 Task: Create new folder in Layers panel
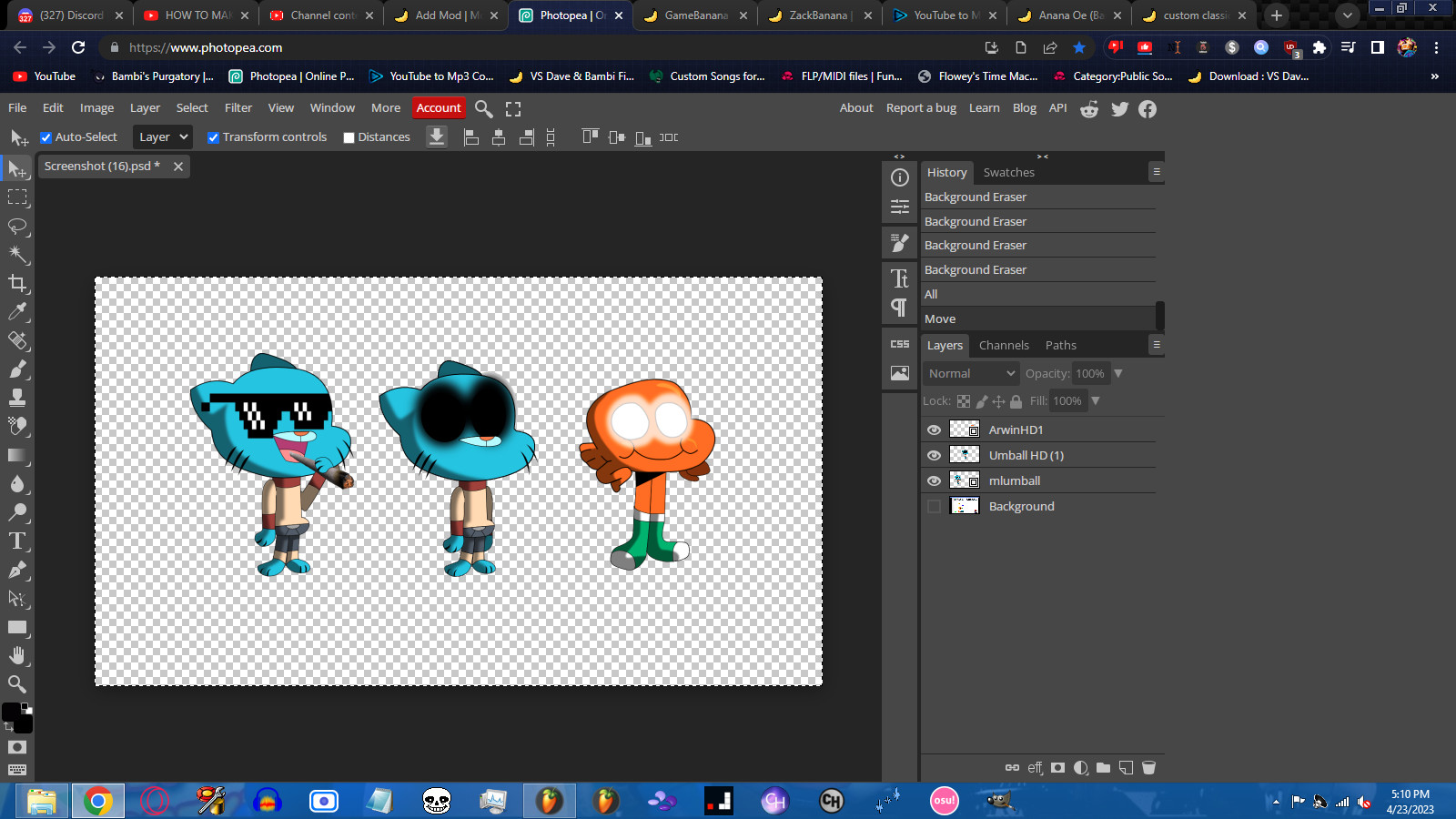click(1103, 768)
